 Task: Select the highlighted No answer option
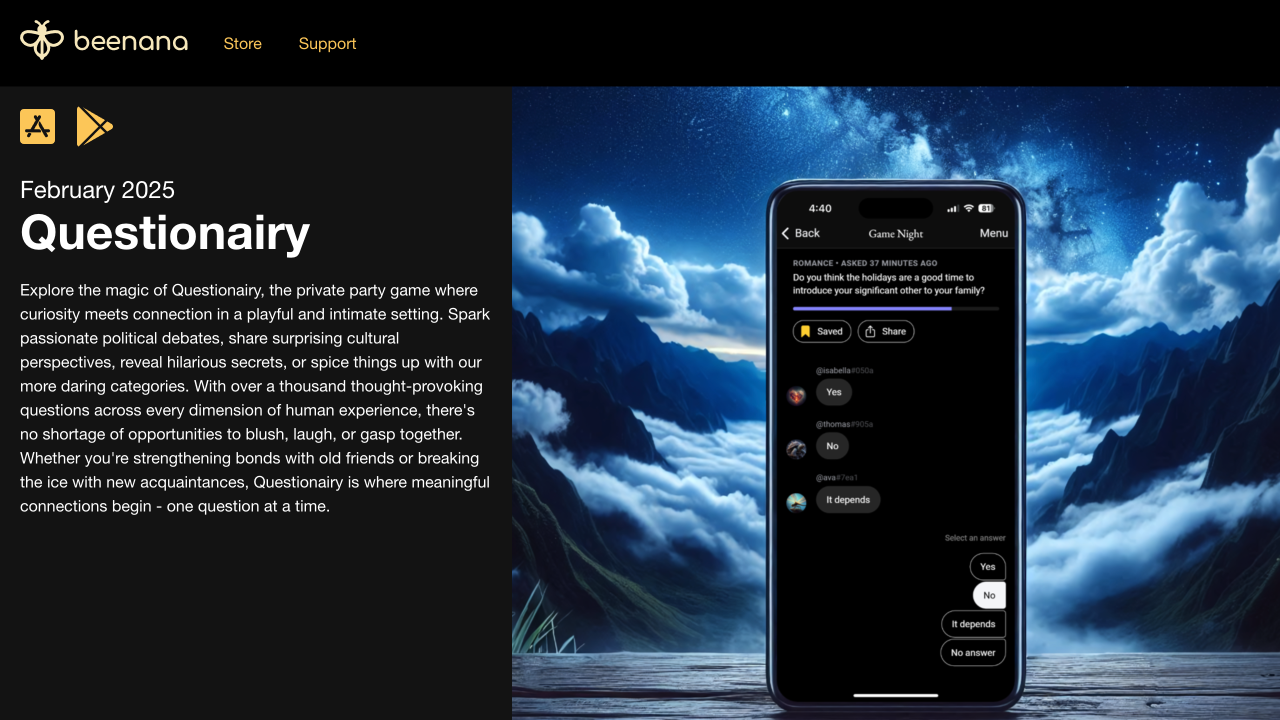989,595
